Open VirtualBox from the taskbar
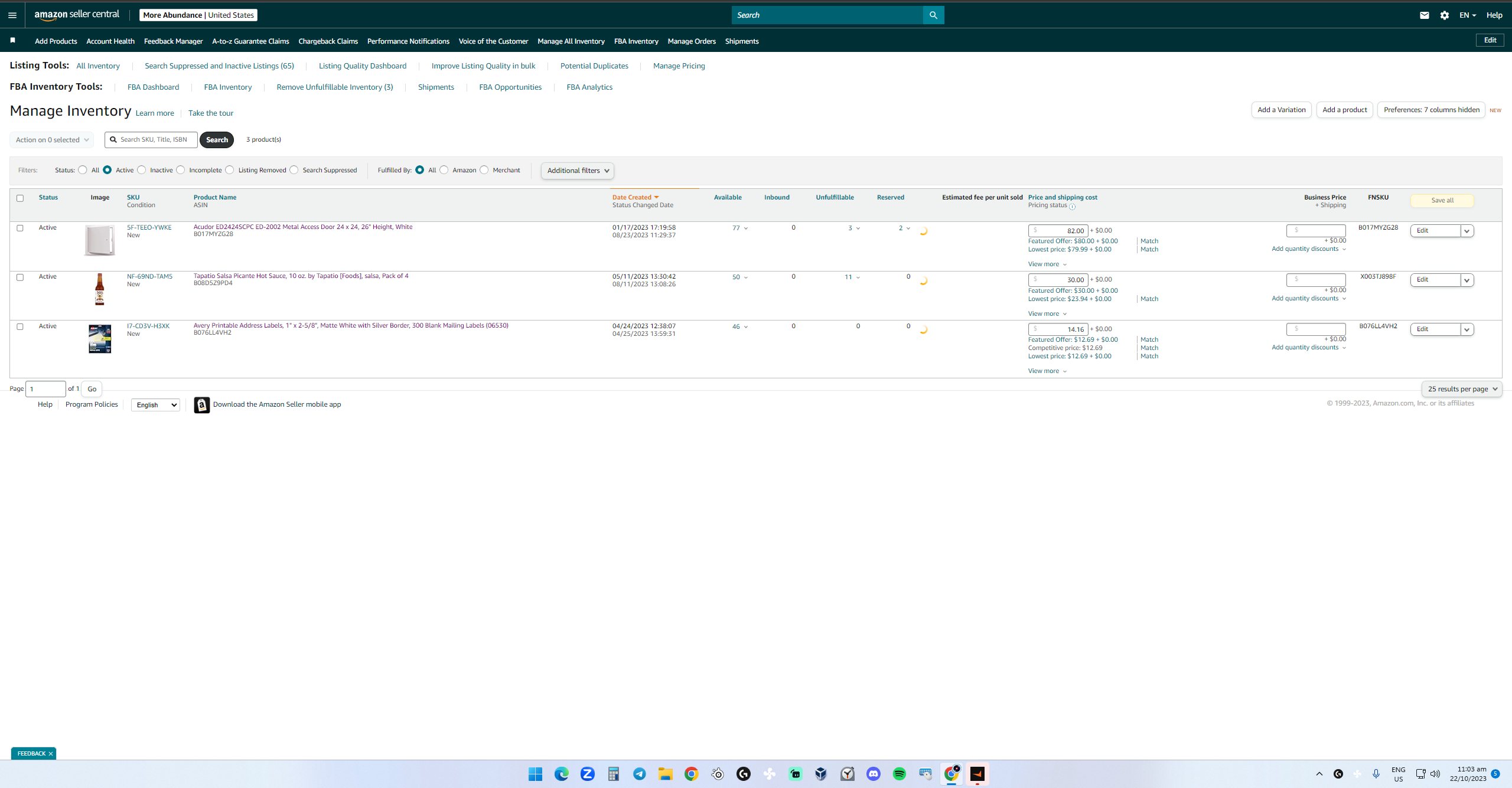Screen dimensions: 1512x788 [821, 774]
